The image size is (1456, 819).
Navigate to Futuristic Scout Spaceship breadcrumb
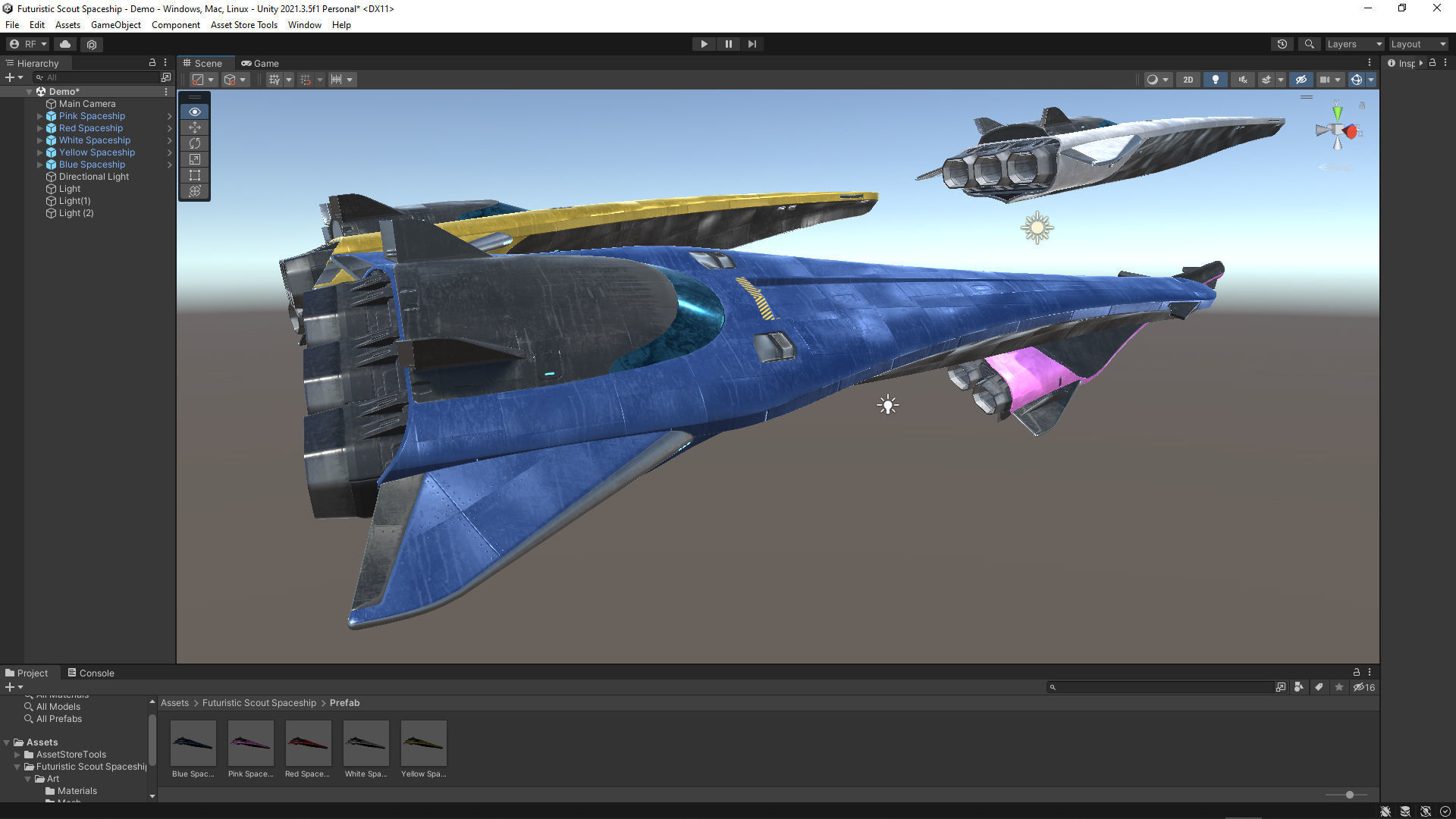tap(259, 703)
